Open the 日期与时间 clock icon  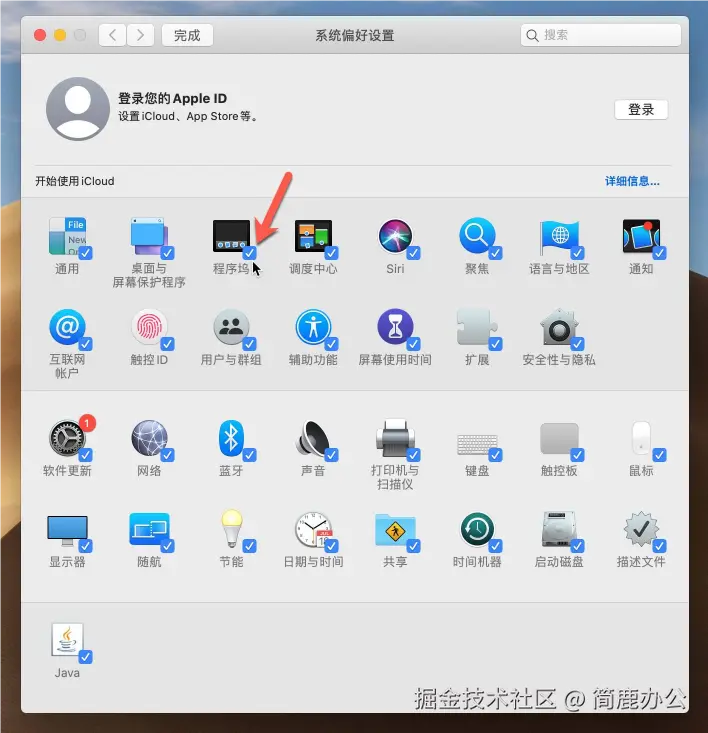(x=313, y=530)
